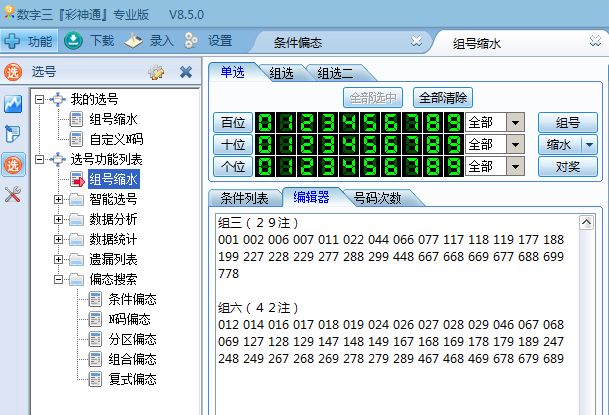Toggle digit 0 in the 十位 row
The image size is (609, 415).
pos(265,144)
